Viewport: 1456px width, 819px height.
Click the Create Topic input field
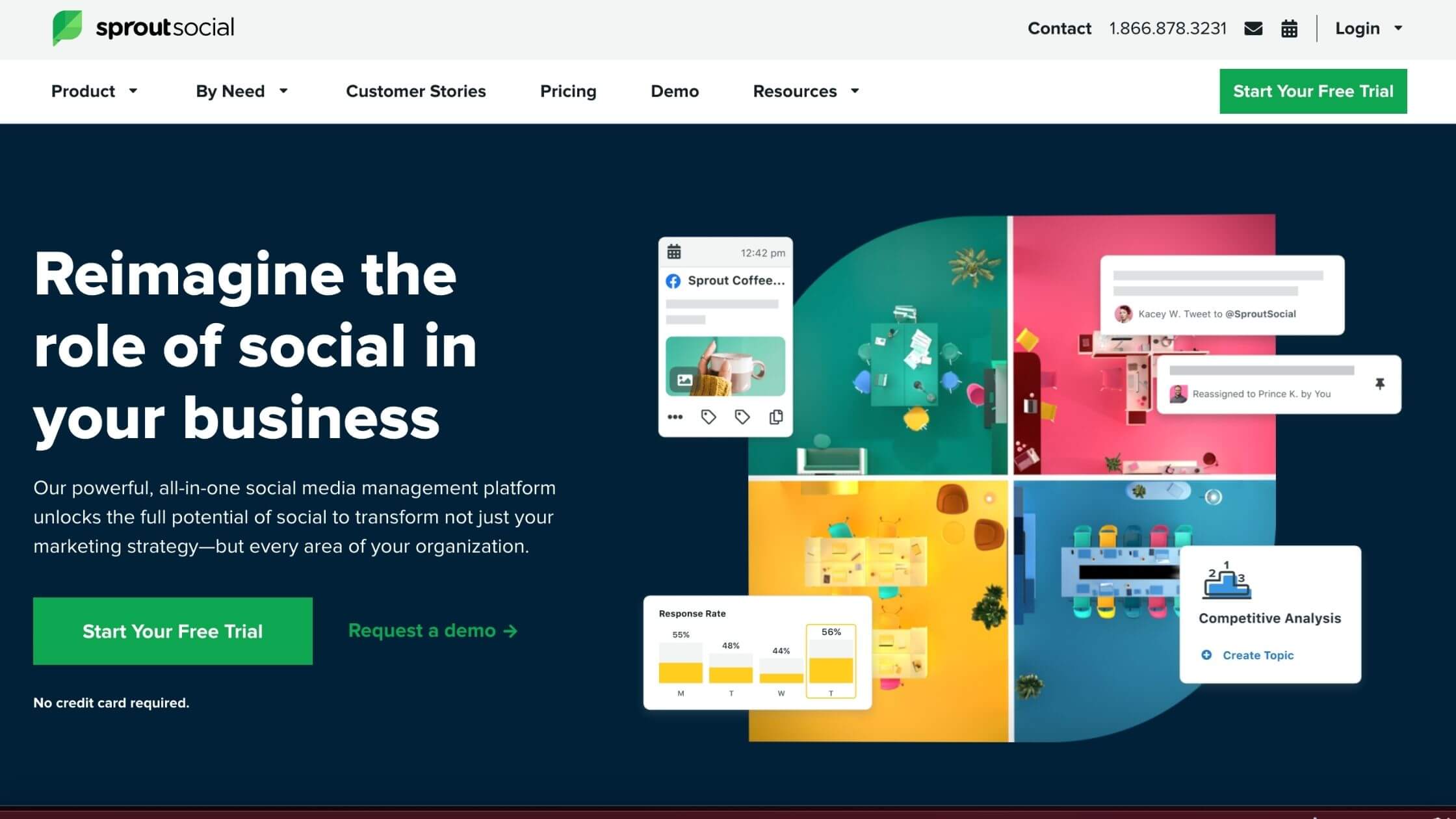(x=1257, y=655)
